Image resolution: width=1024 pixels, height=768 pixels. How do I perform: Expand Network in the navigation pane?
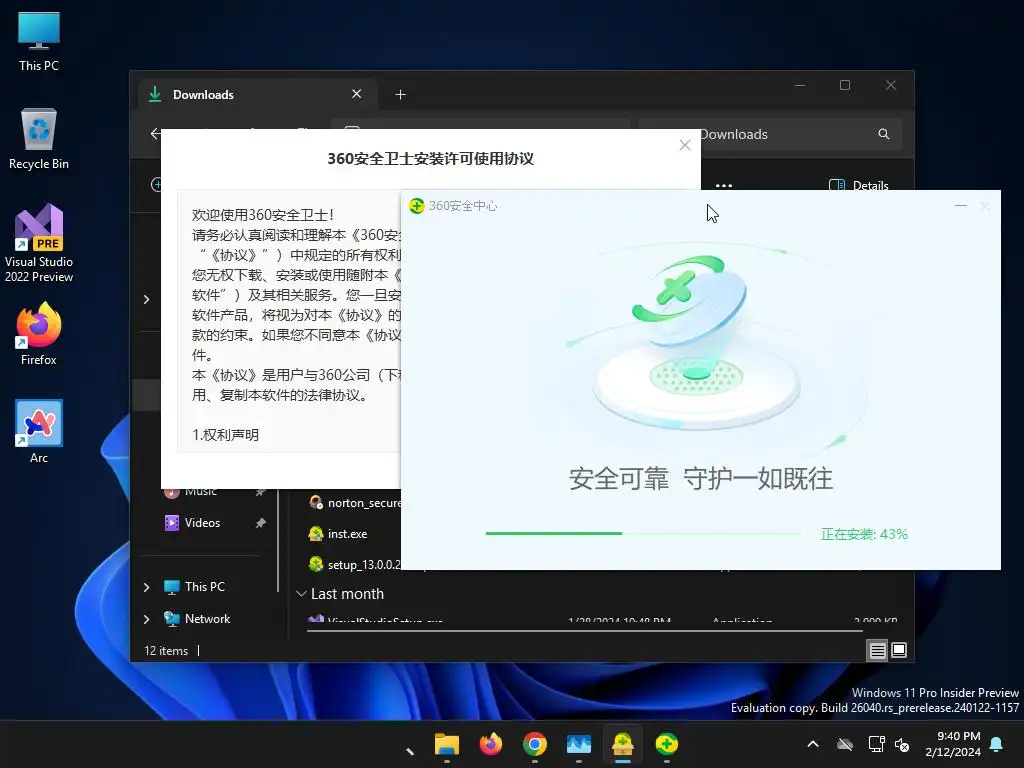click(146, 619)
